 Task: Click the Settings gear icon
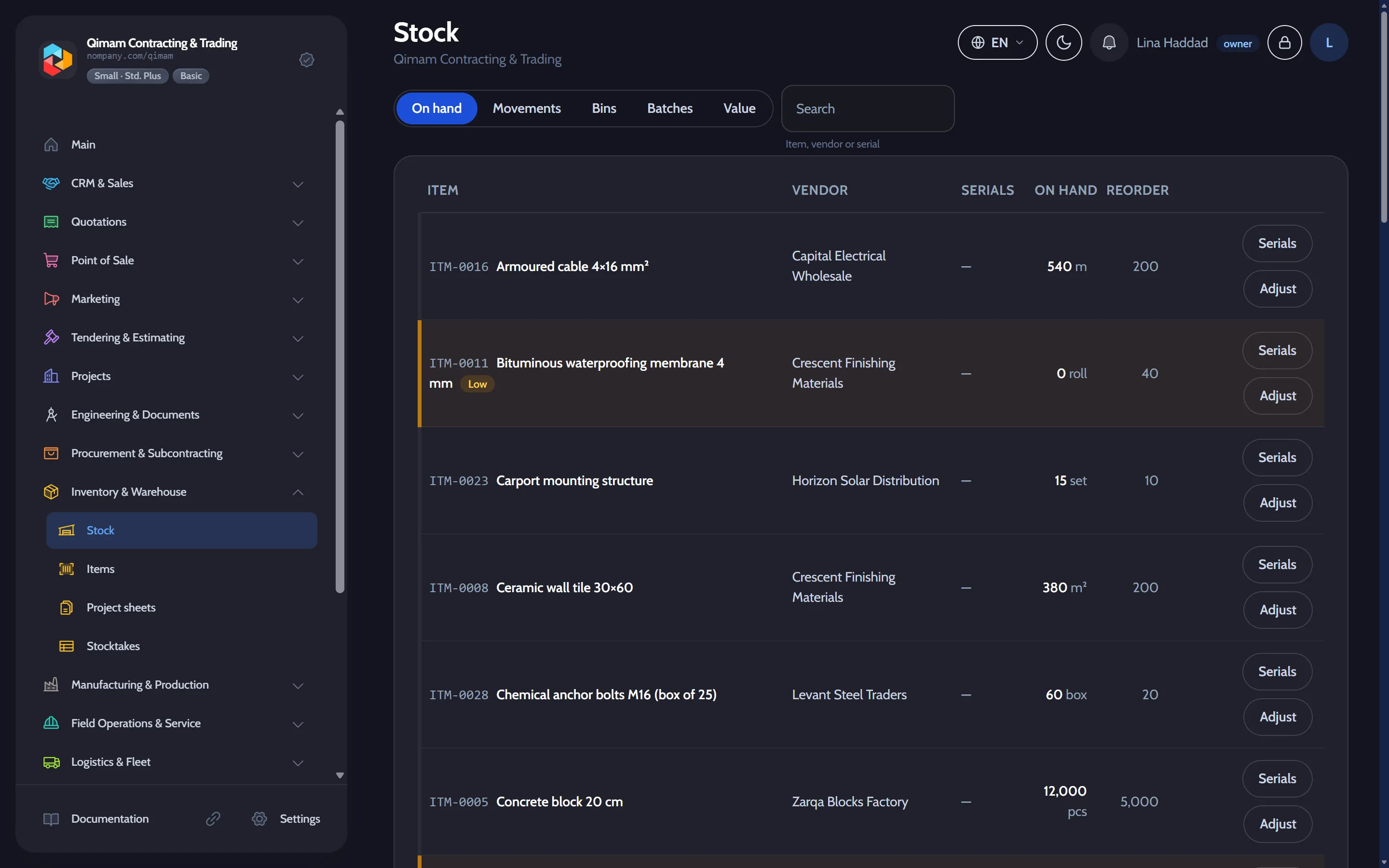pyautogui.click(x=259, y=819)
